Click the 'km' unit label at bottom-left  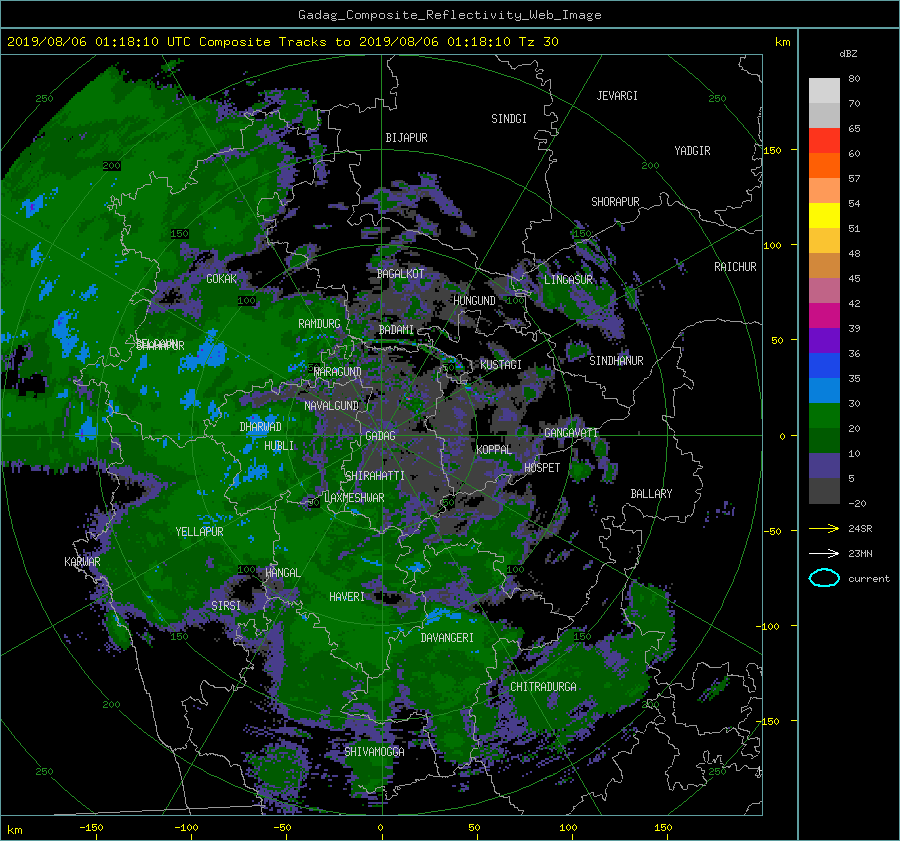(15, 830)
